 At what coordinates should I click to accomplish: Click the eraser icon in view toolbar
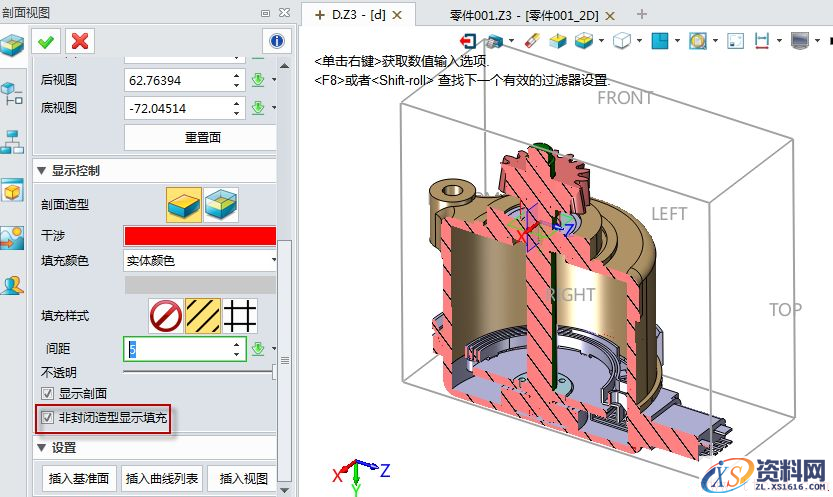tap(532, 41)
